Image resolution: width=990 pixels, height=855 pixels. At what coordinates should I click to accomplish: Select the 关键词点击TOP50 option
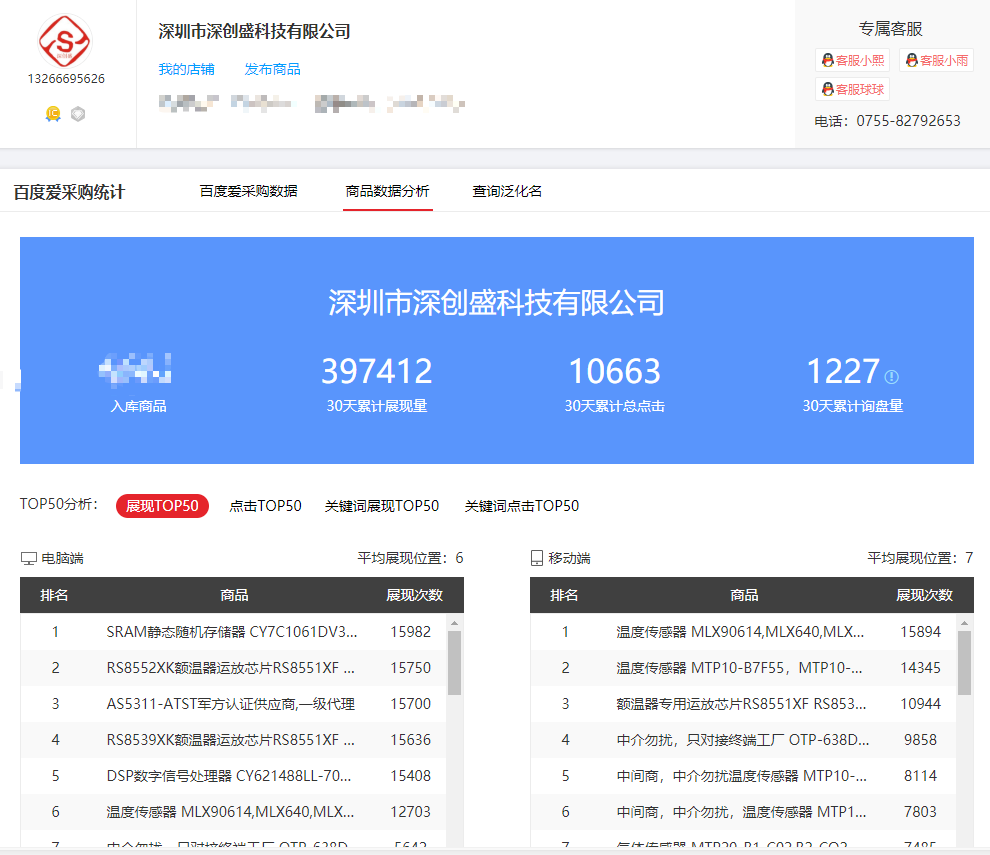click(x=519, y=506)
